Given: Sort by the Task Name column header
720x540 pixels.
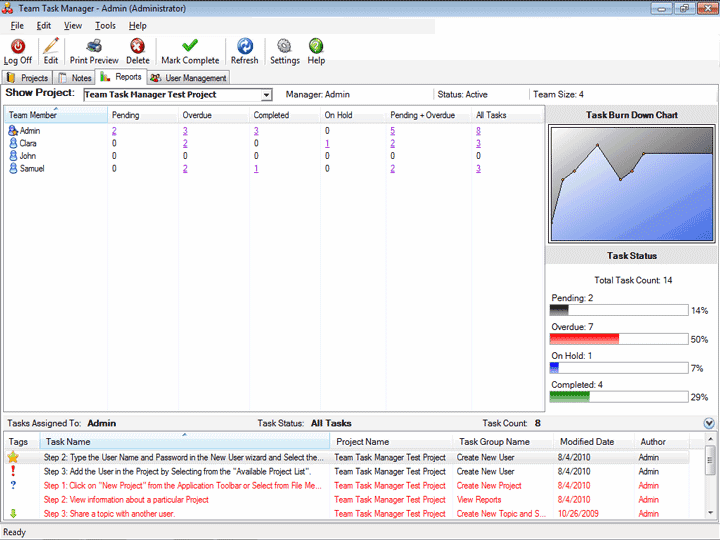Looking at the screenshot, I should (x=185, y=441).
